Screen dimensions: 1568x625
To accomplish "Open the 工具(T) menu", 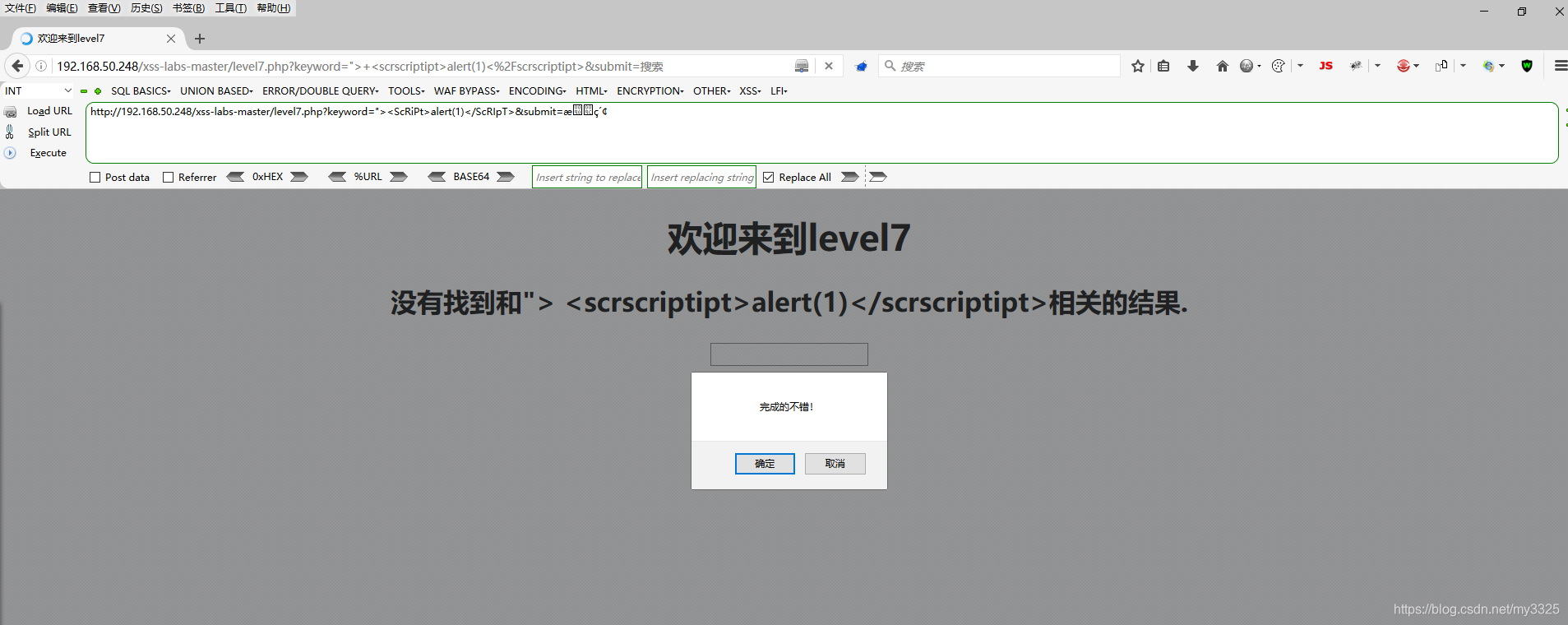I will (x=230, y=8).
